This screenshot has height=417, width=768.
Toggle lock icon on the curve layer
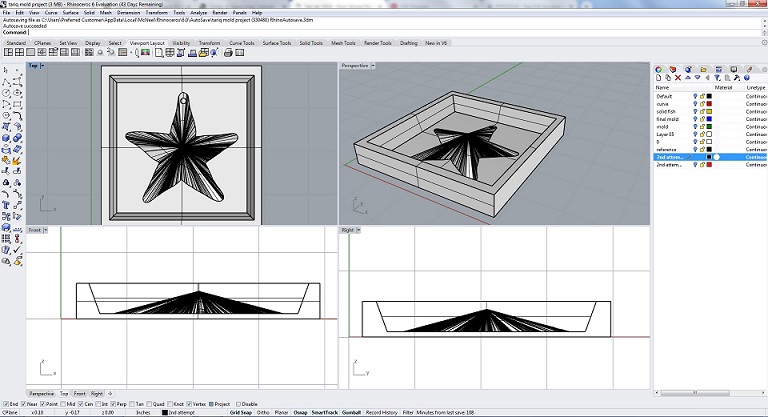coord(701,104)
